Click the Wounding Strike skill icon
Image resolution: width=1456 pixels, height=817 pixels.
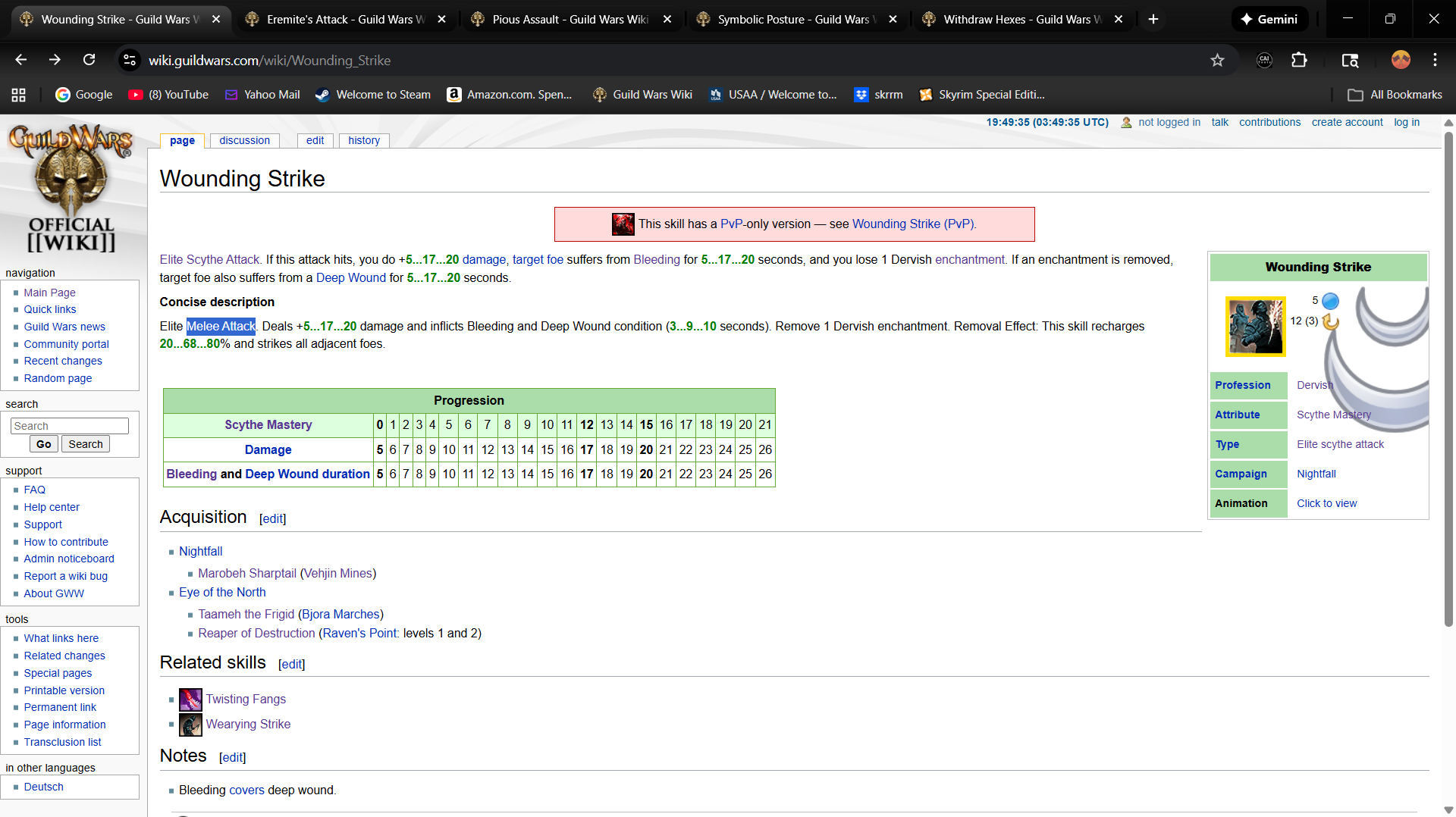click(1256, 327)
